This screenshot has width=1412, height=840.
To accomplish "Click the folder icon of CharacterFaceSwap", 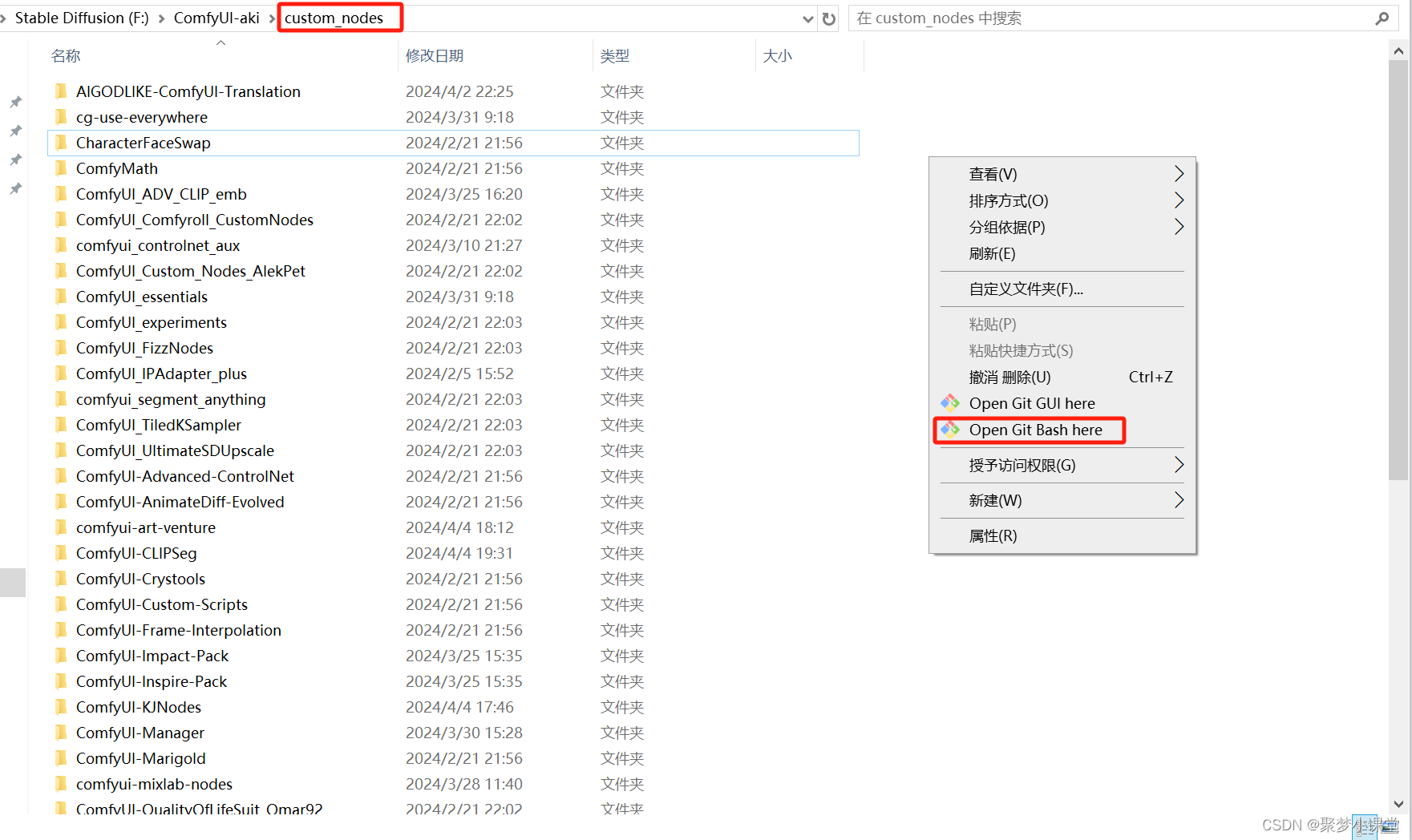I will coord(61,143).
